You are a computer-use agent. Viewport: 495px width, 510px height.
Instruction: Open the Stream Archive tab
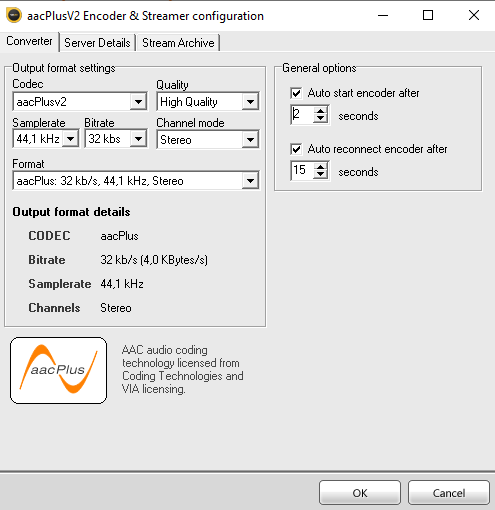pos(178,43)
